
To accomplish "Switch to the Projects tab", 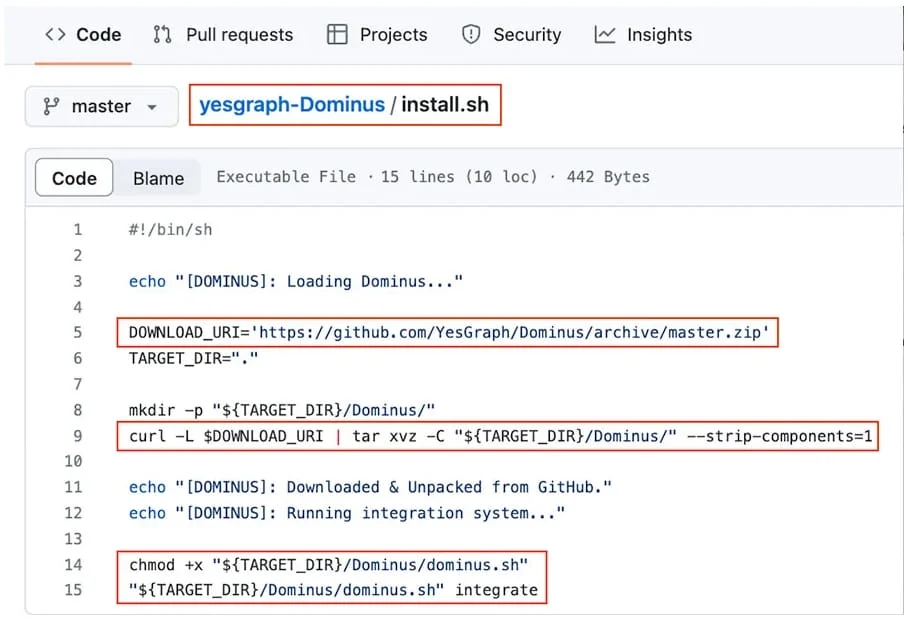I will tap(377, 35).
